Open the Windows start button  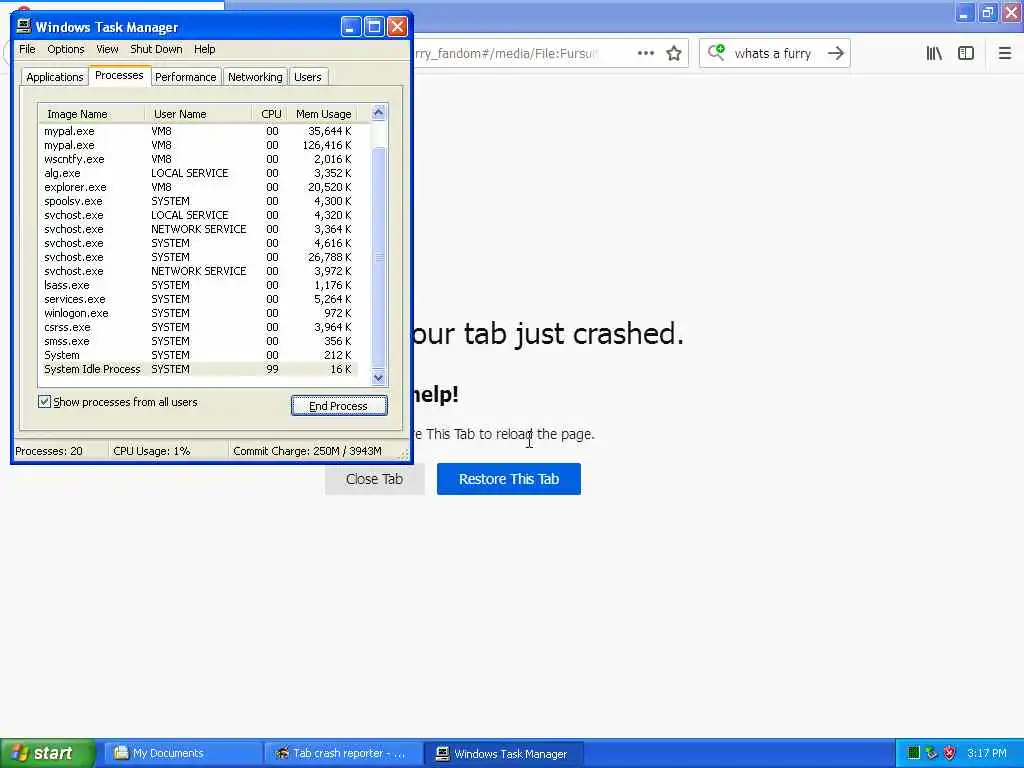point(46,753)
